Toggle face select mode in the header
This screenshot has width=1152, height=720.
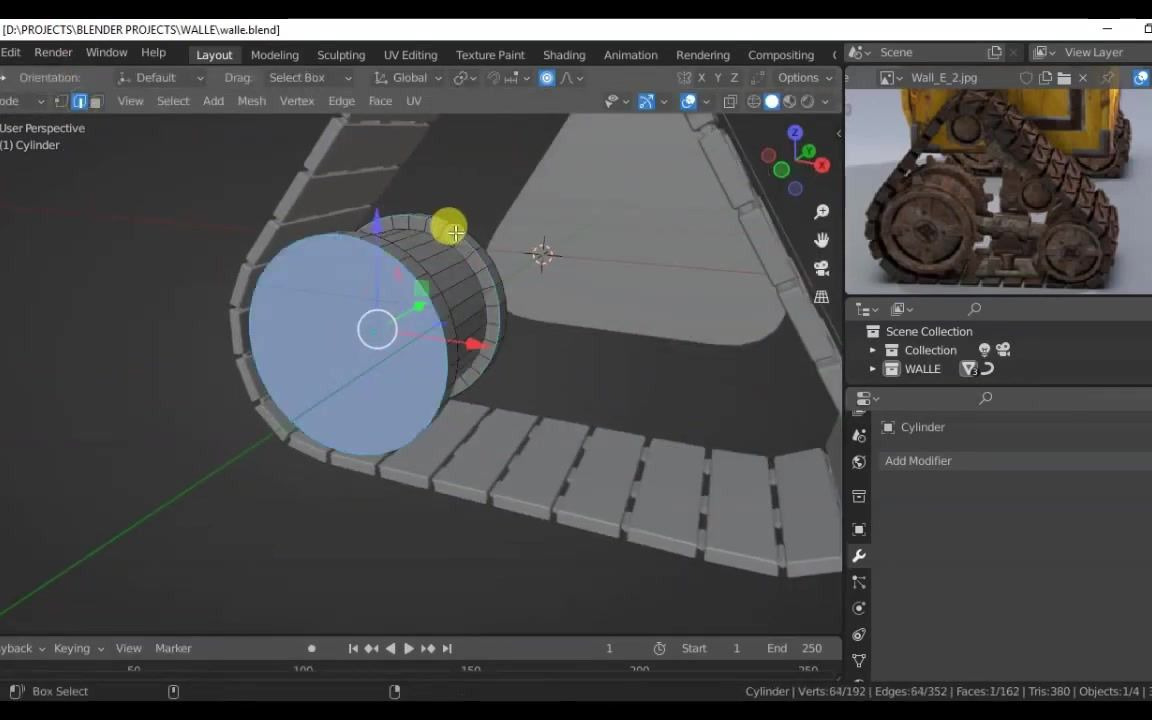pos(96,101)
